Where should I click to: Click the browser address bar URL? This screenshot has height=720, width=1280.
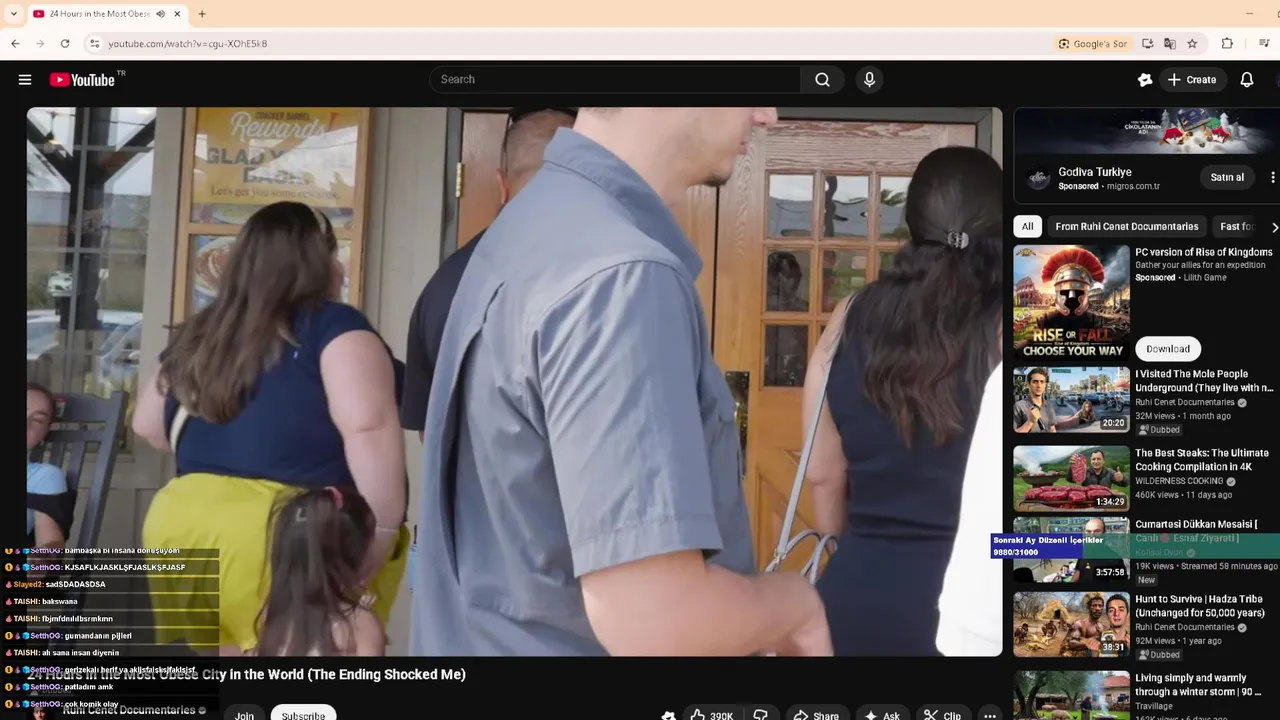[x=187, y=44]
